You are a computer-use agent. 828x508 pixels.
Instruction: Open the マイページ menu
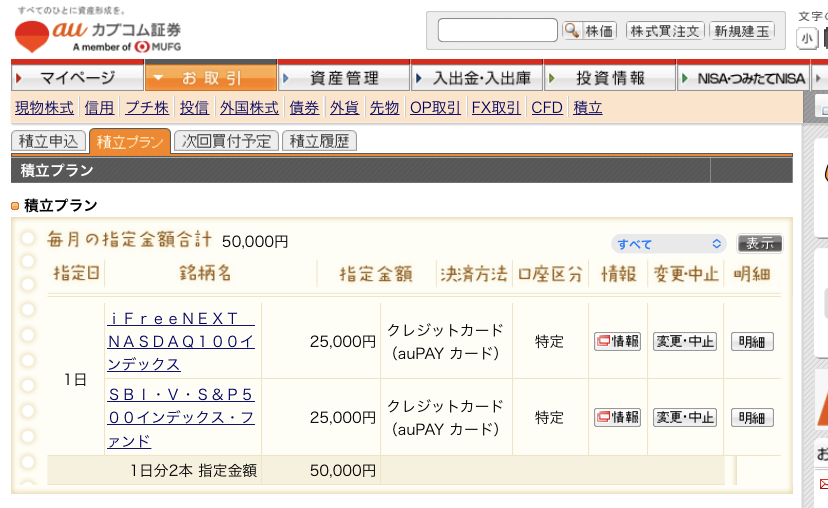click(x=77, y=78)
